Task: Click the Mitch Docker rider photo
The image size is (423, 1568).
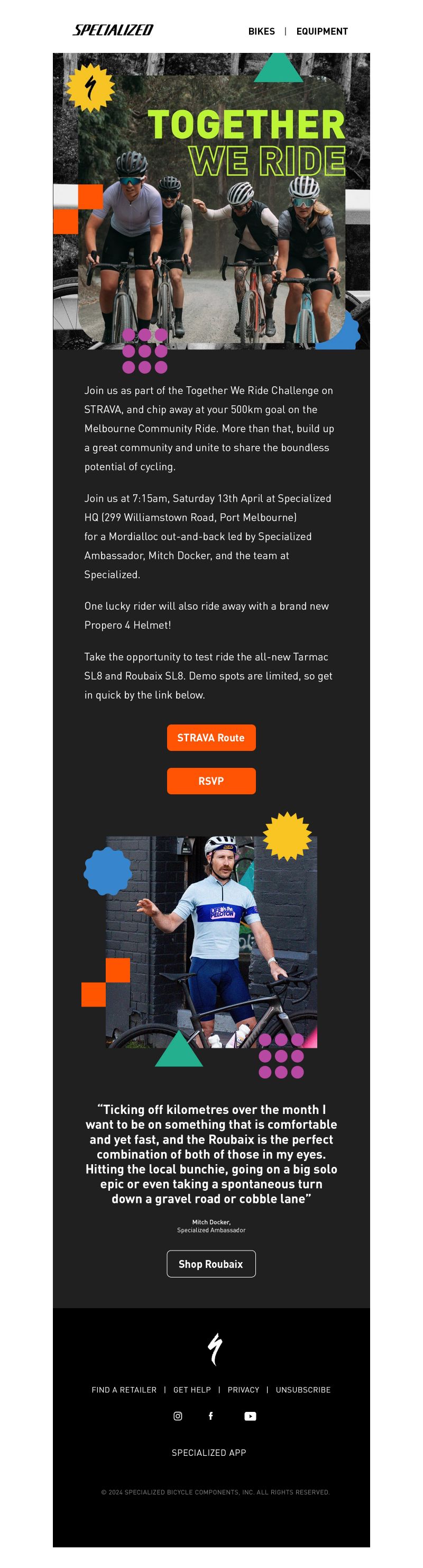Action: click(211, 942)
